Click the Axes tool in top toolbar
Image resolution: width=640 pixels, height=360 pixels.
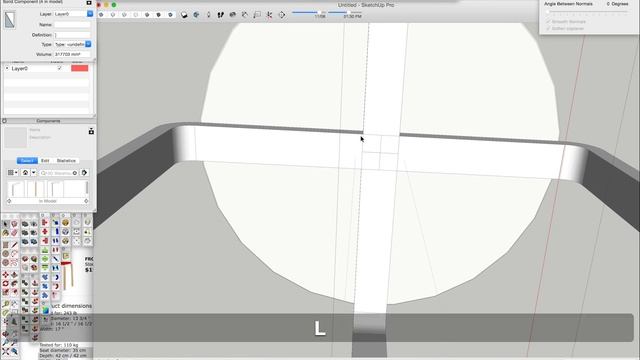269,15
